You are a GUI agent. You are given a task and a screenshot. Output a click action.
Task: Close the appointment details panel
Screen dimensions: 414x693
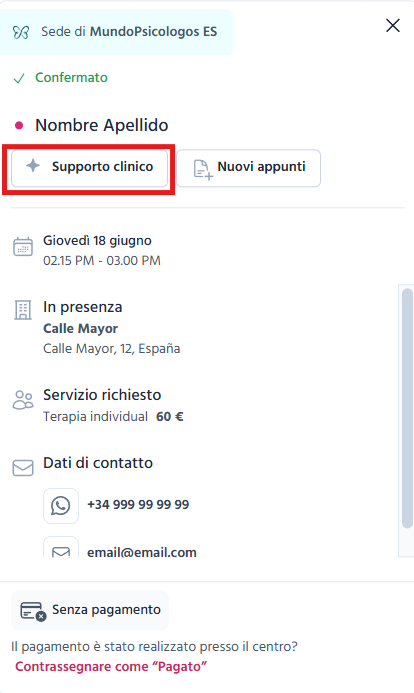(393, 26)
